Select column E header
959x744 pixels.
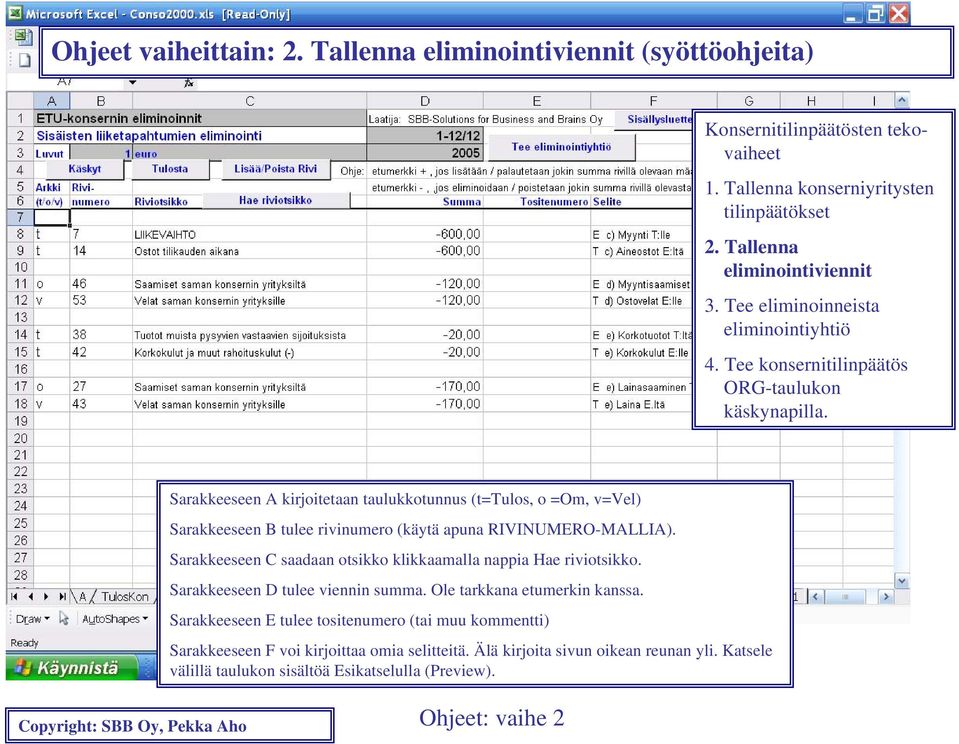[x=536, y=101]
